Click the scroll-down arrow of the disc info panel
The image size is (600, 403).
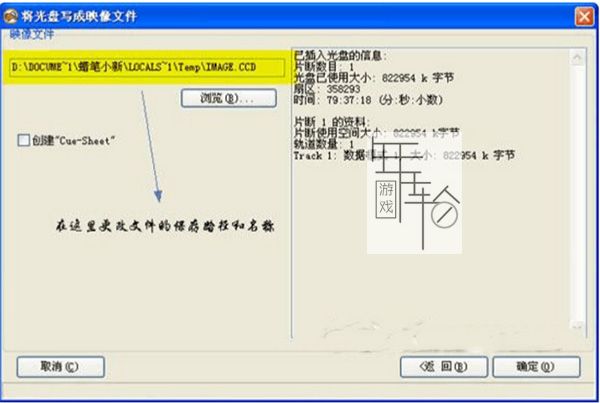tap(577, 326)
